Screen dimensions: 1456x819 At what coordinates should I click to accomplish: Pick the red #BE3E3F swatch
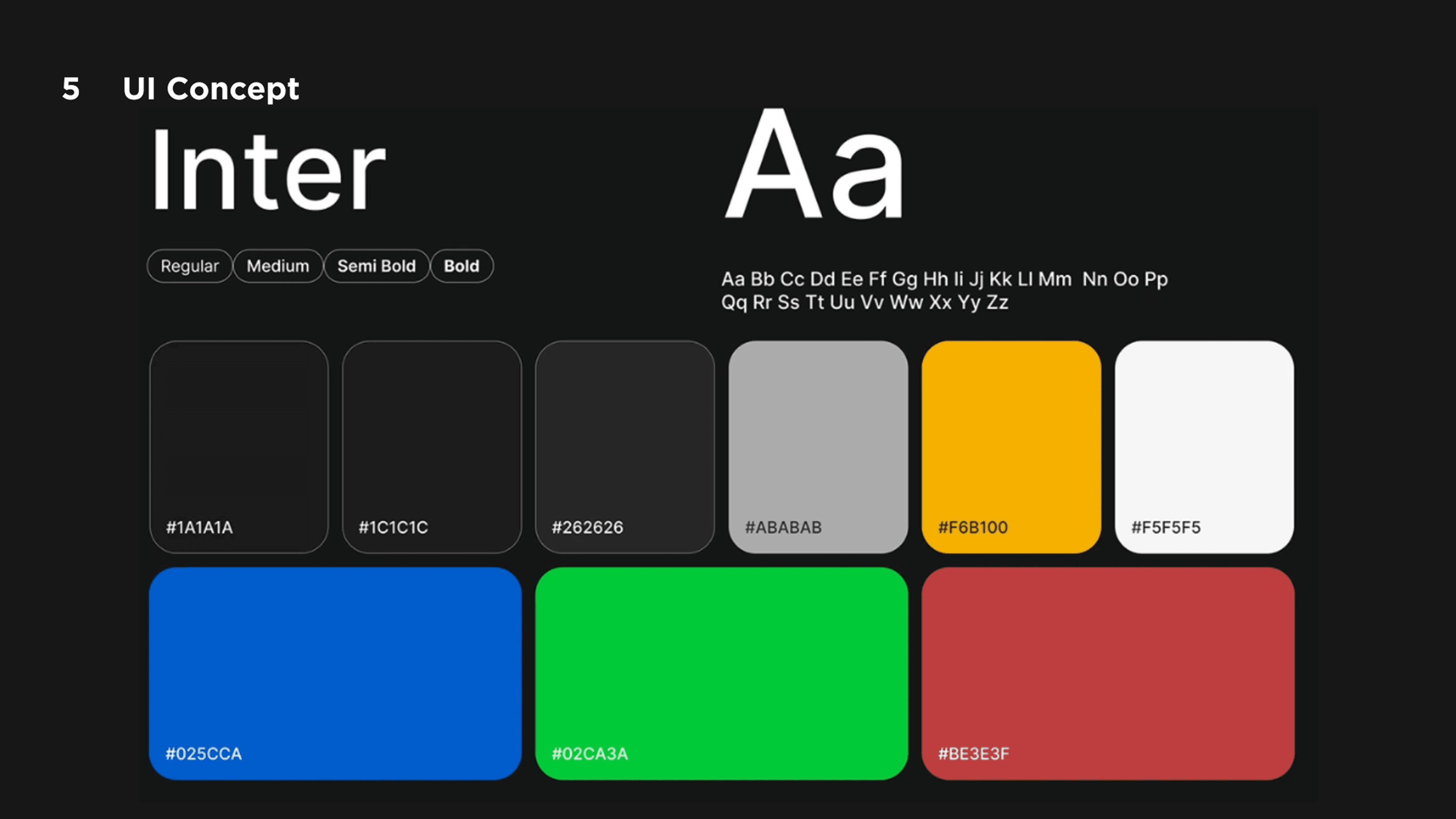click(1108, 674)
